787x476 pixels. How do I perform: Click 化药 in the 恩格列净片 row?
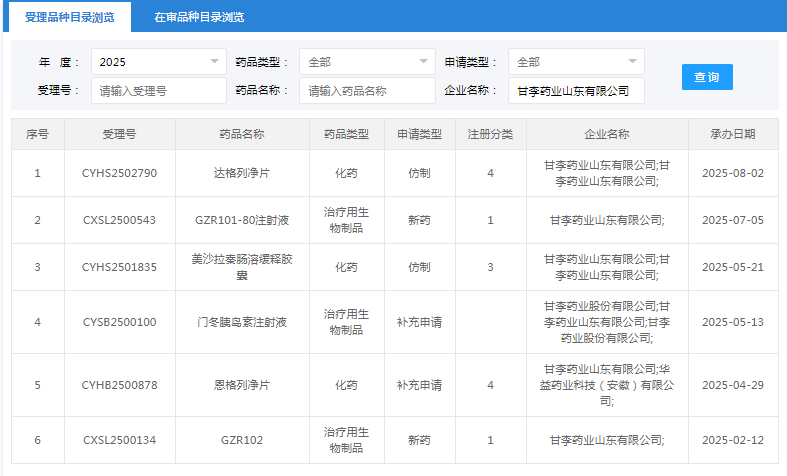pyautogui.click(x=346, y=385)
